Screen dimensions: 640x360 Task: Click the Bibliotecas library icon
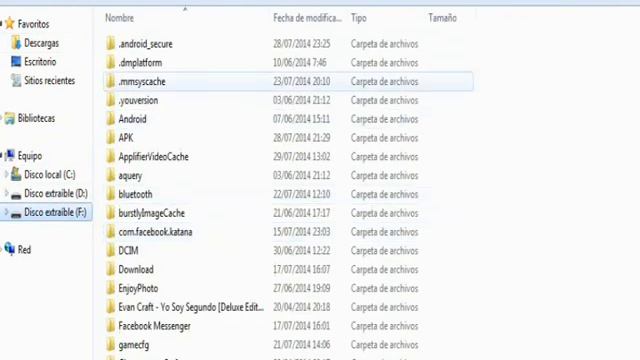[10, 118]
